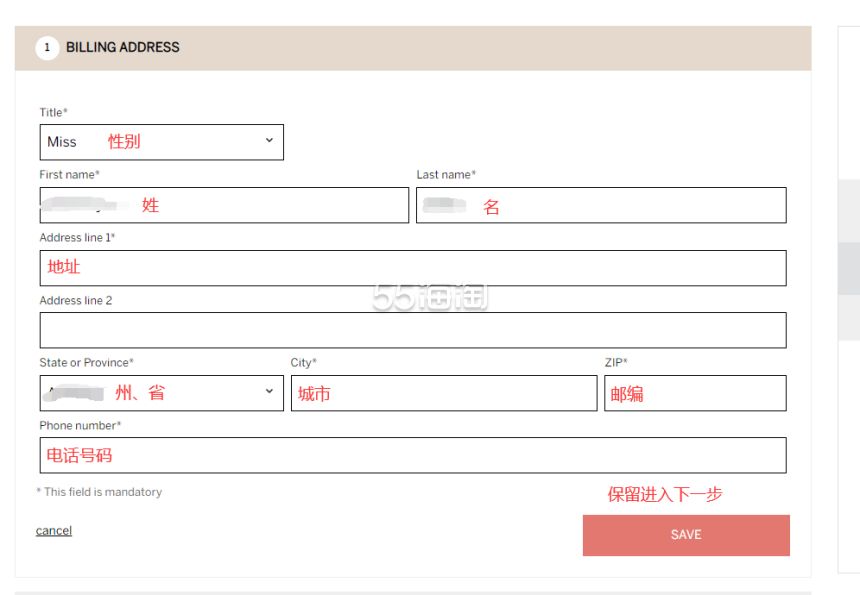Viewport: 860px width, 595px height.
Task: Click into the First name field
Action: click(x=224, y=205)
